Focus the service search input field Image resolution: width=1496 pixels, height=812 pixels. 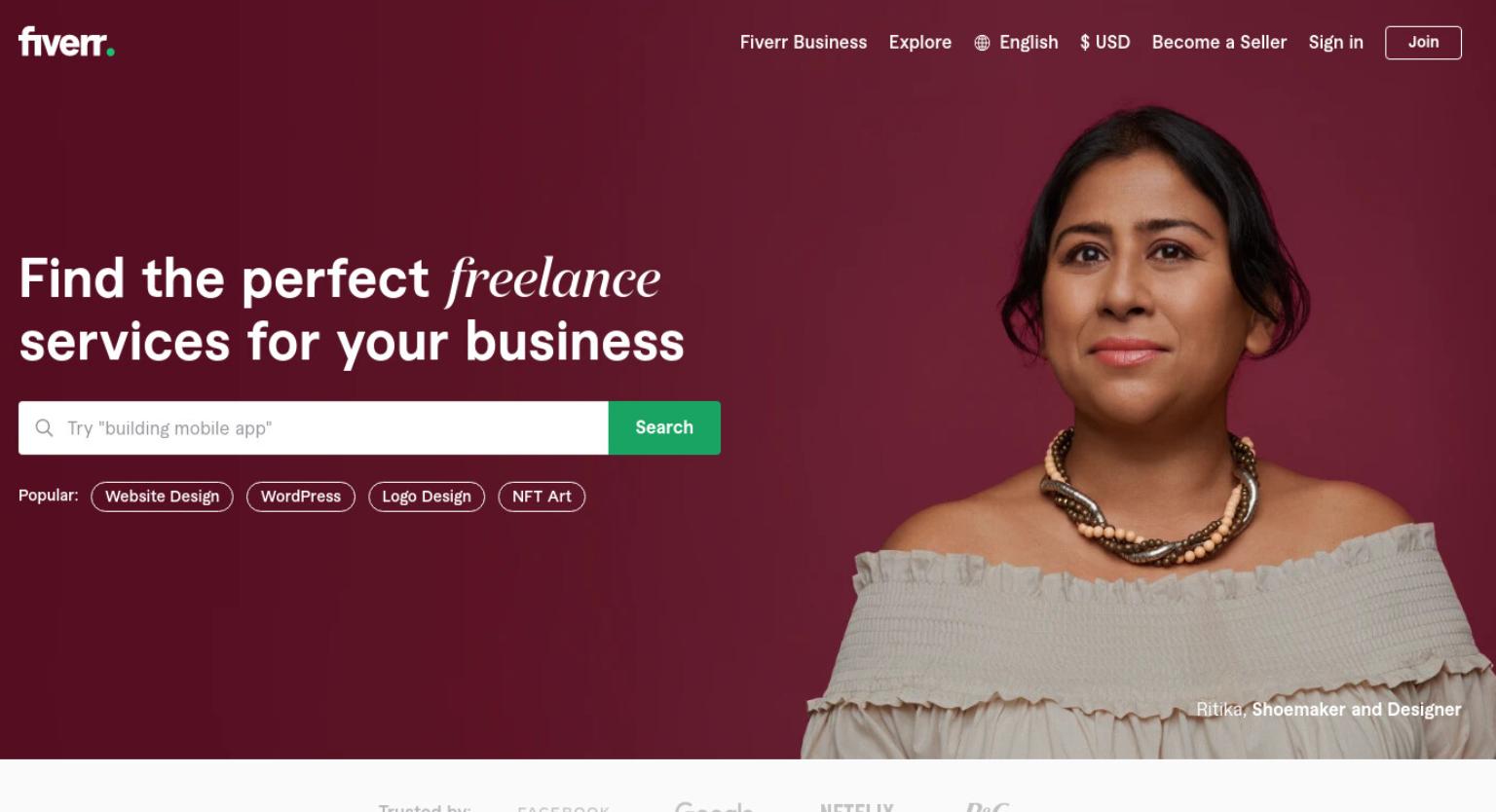331,427
